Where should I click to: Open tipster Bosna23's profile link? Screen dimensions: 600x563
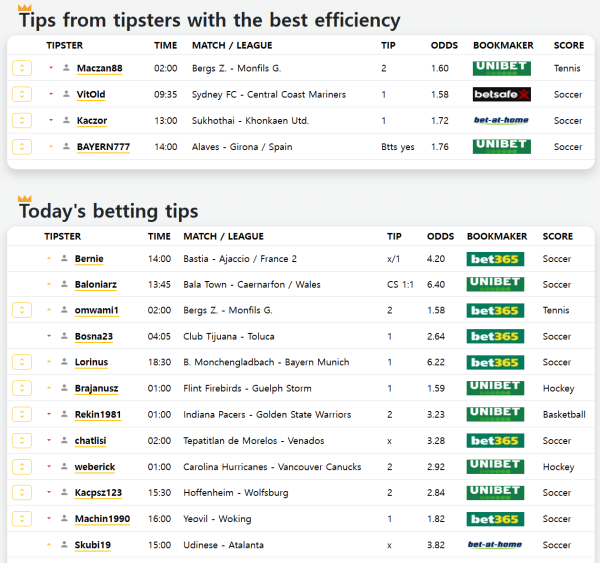click(94, 336)
